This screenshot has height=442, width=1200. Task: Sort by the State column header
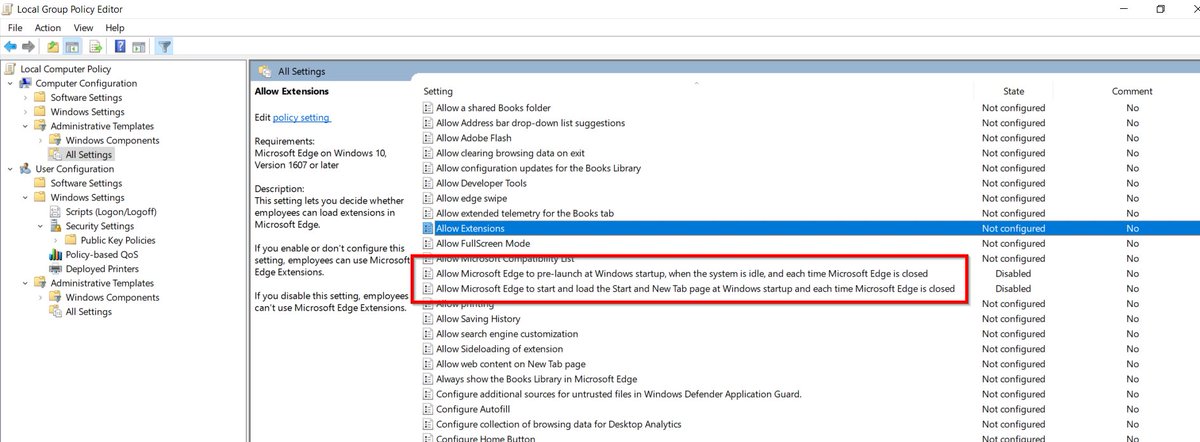[1013, 91]
